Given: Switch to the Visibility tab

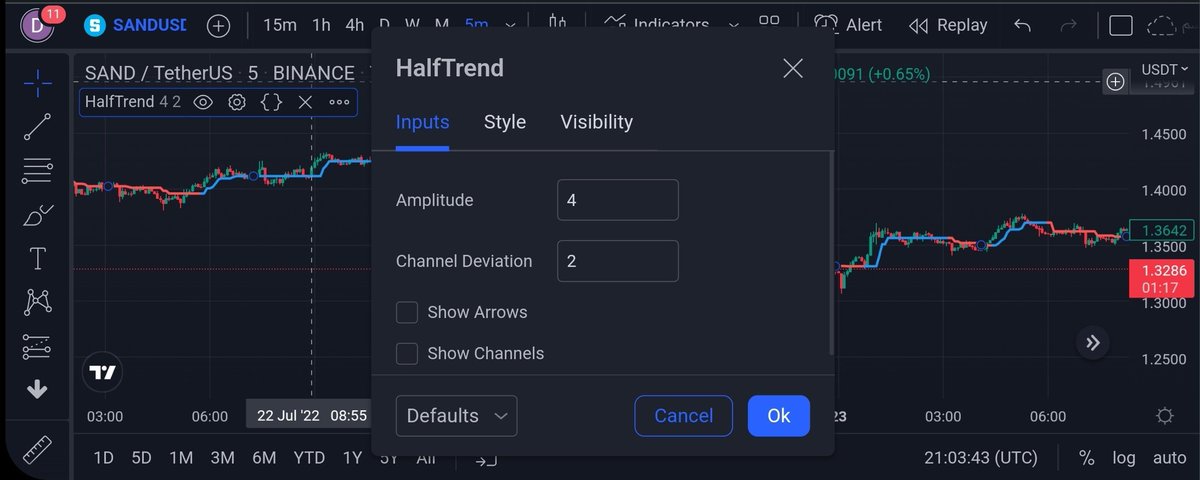Looking at the screenshot, I should [597, 122].
